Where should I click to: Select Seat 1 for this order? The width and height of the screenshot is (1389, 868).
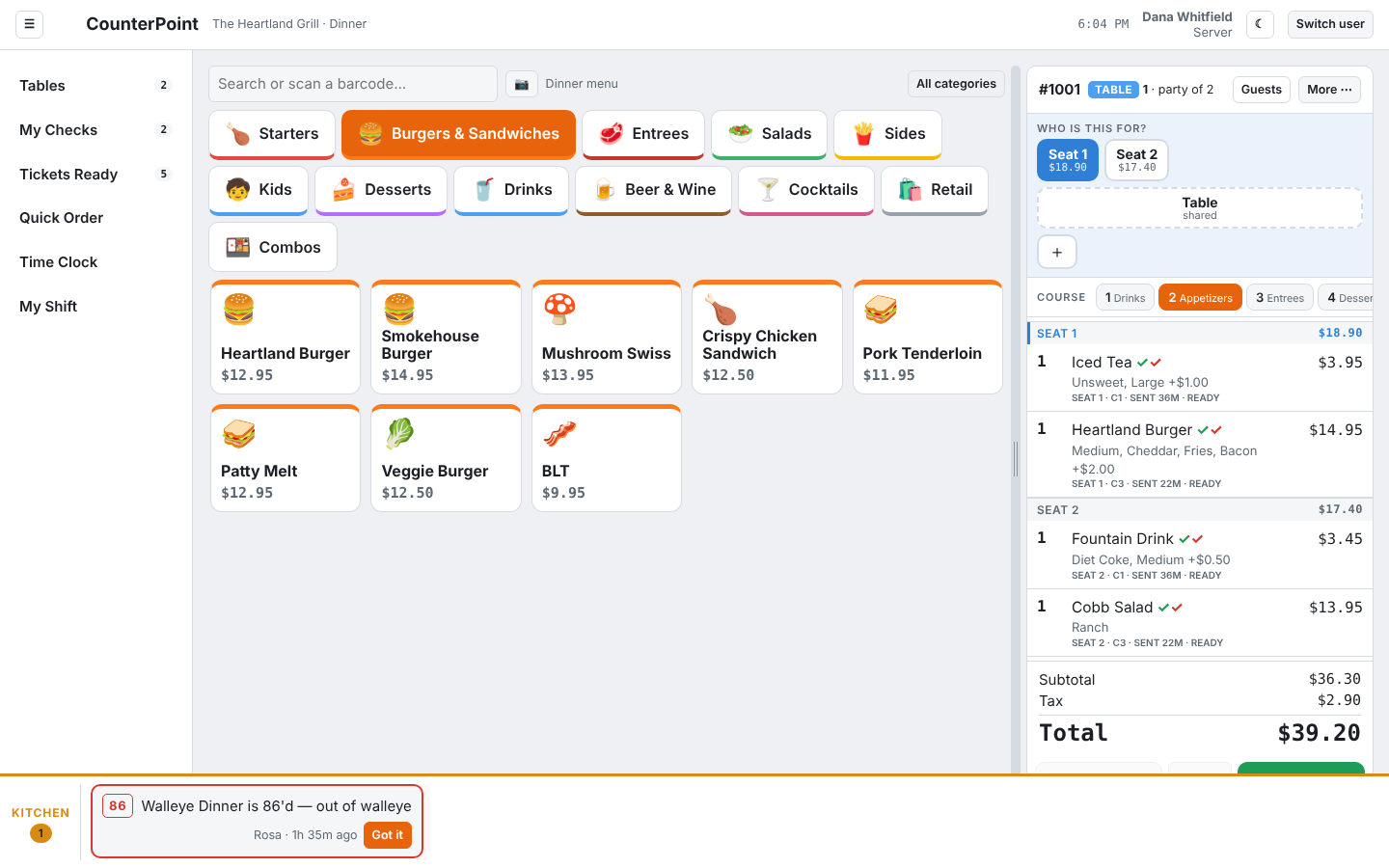coord(1068,160)
